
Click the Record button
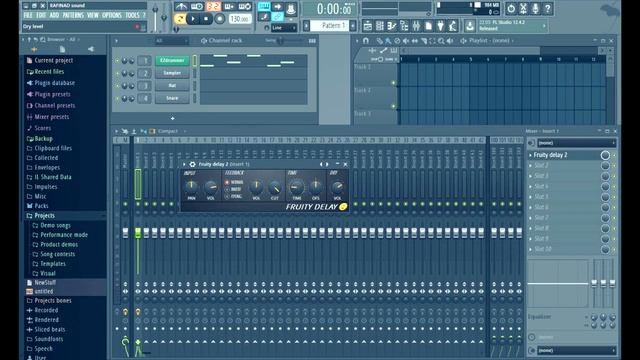point(220,18)
